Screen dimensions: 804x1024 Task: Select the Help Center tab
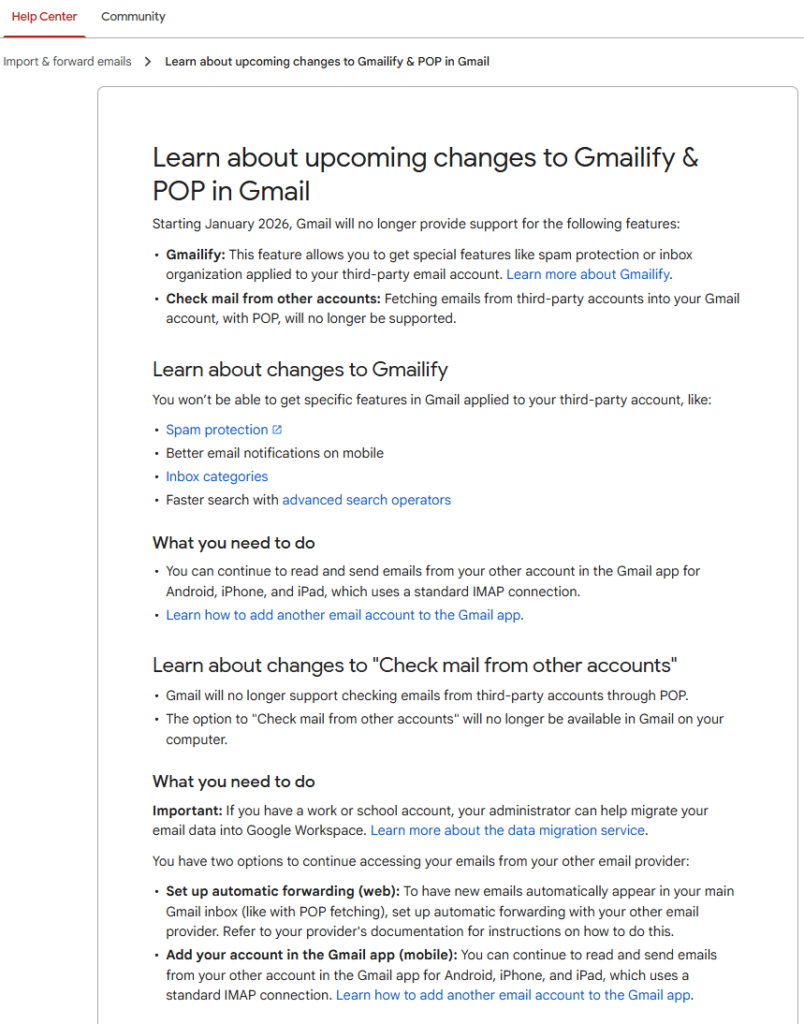click(x=43, y=16)
